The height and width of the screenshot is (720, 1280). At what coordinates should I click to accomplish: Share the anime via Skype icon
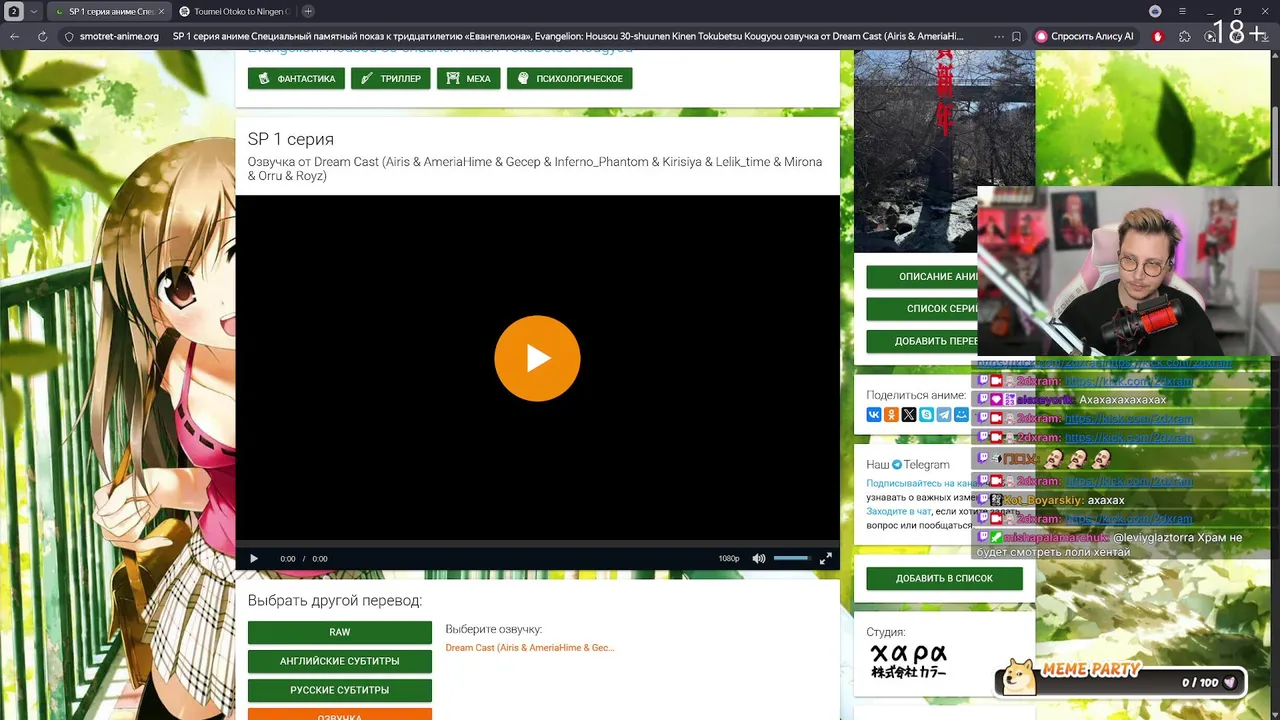pyautogui.click(x=926, y=414)
